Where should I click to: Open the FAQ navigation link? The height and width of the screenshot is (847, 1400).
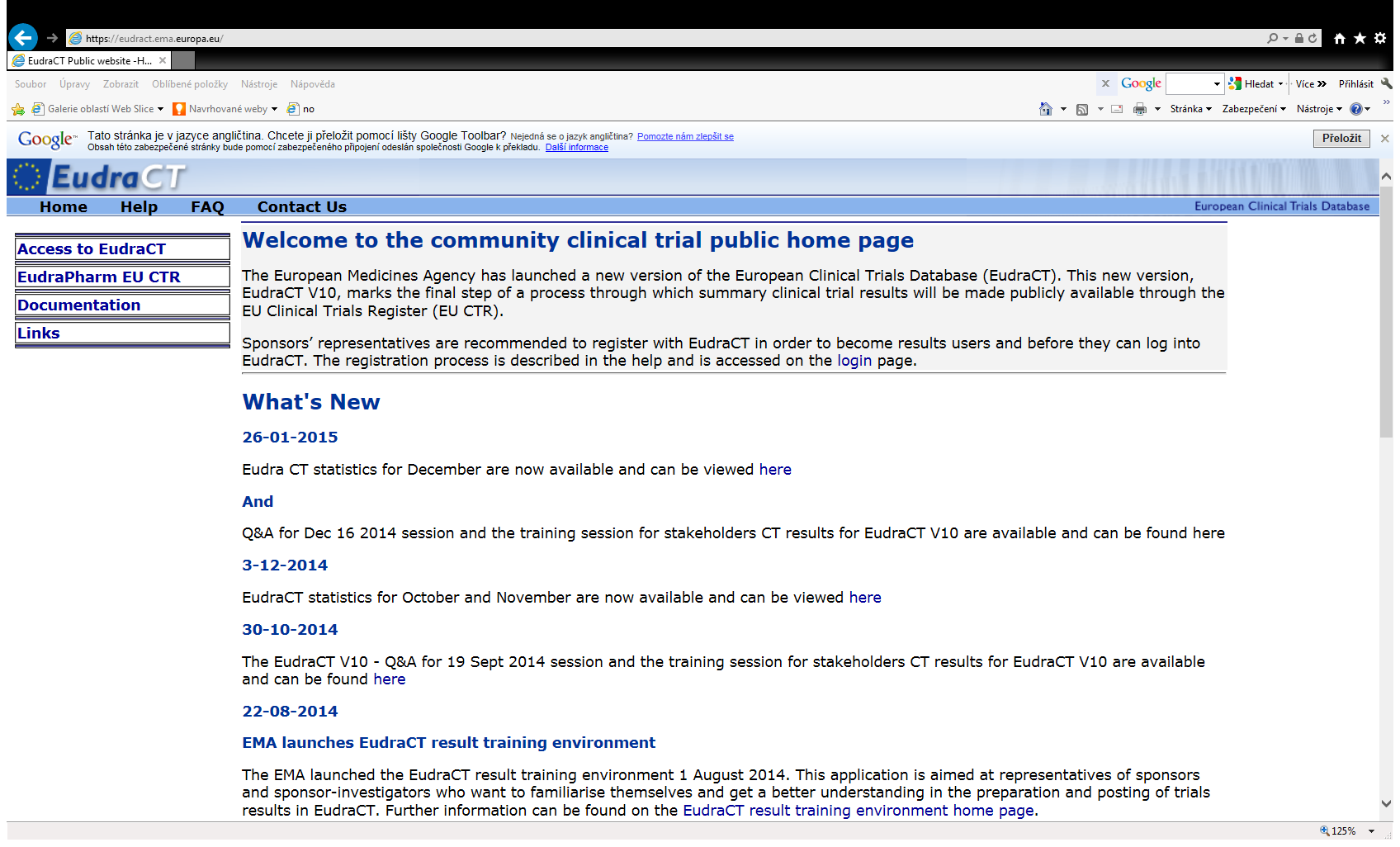207,206
